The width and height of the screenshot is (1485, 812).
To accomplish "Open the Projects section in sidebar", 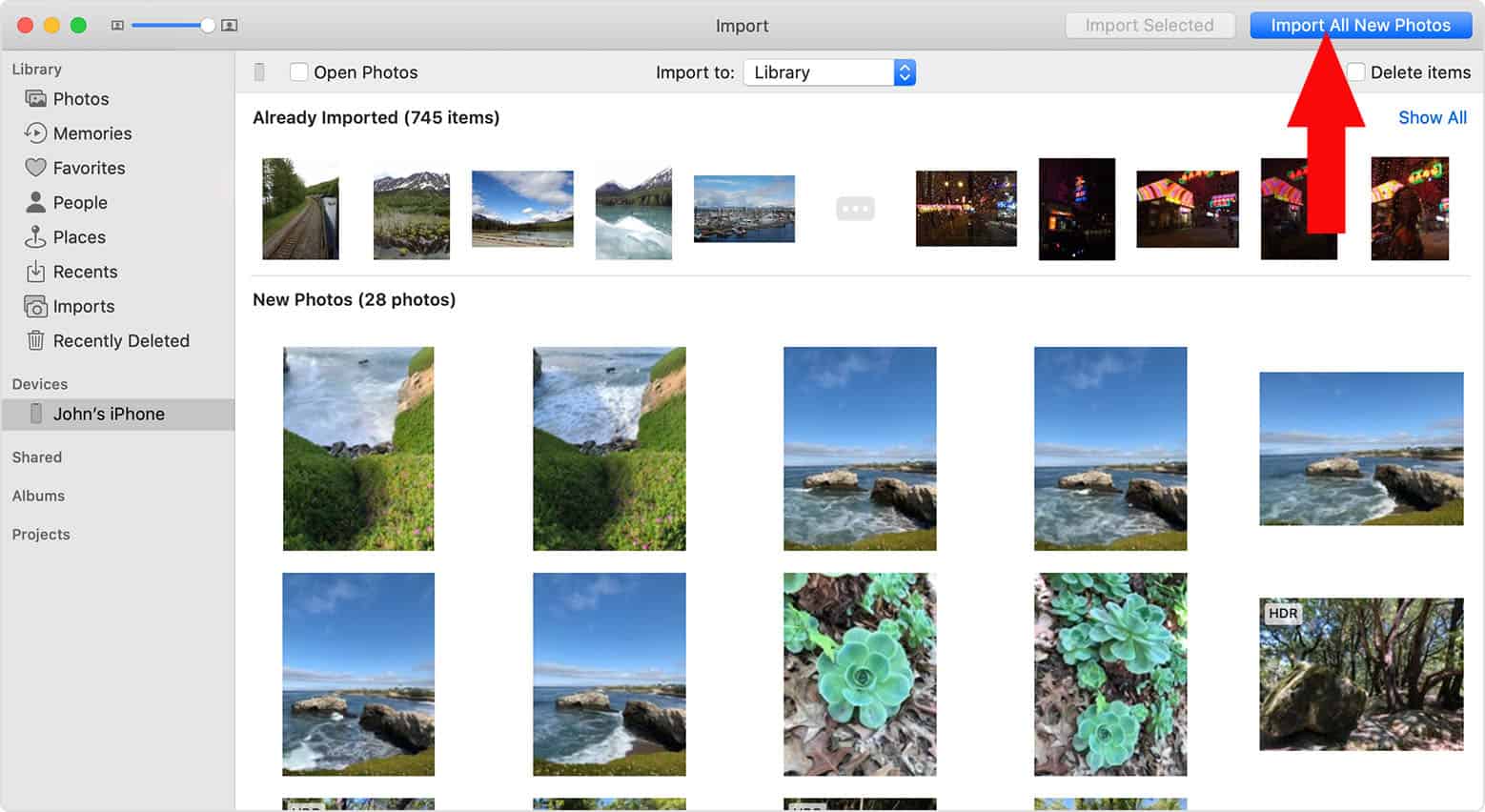I will pos(41,535).
